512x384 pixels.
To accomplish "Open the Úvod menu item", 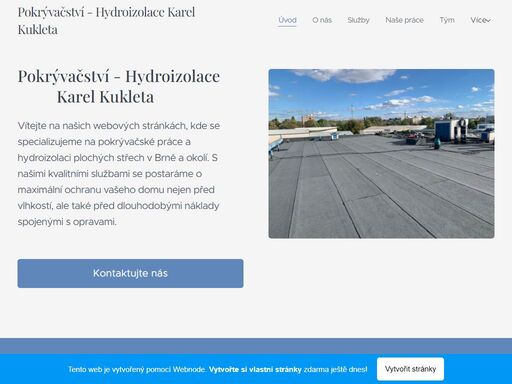I will (287, 20).
